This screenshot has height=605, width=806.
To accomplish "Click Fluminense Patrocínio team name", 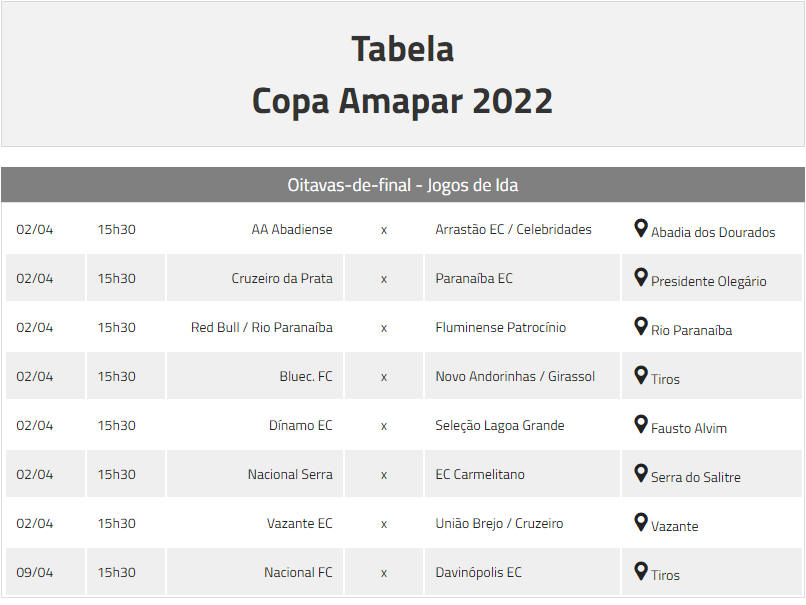I will click(500, 327).
